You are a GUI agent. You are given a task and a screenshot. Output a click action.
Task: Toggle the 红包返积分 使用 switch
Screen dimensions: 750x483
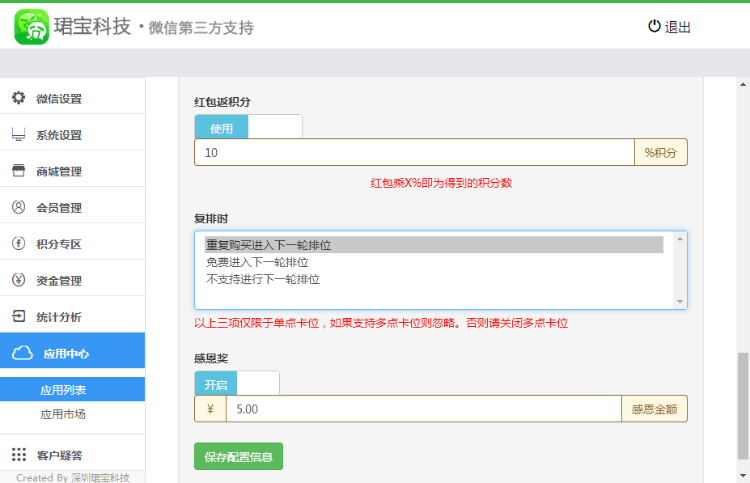tap(248, 127)
